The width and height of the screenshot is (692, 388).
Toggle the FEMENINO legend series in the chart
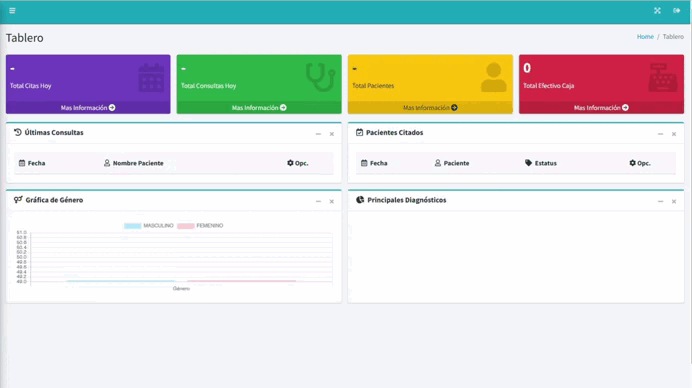coord(200,226)
